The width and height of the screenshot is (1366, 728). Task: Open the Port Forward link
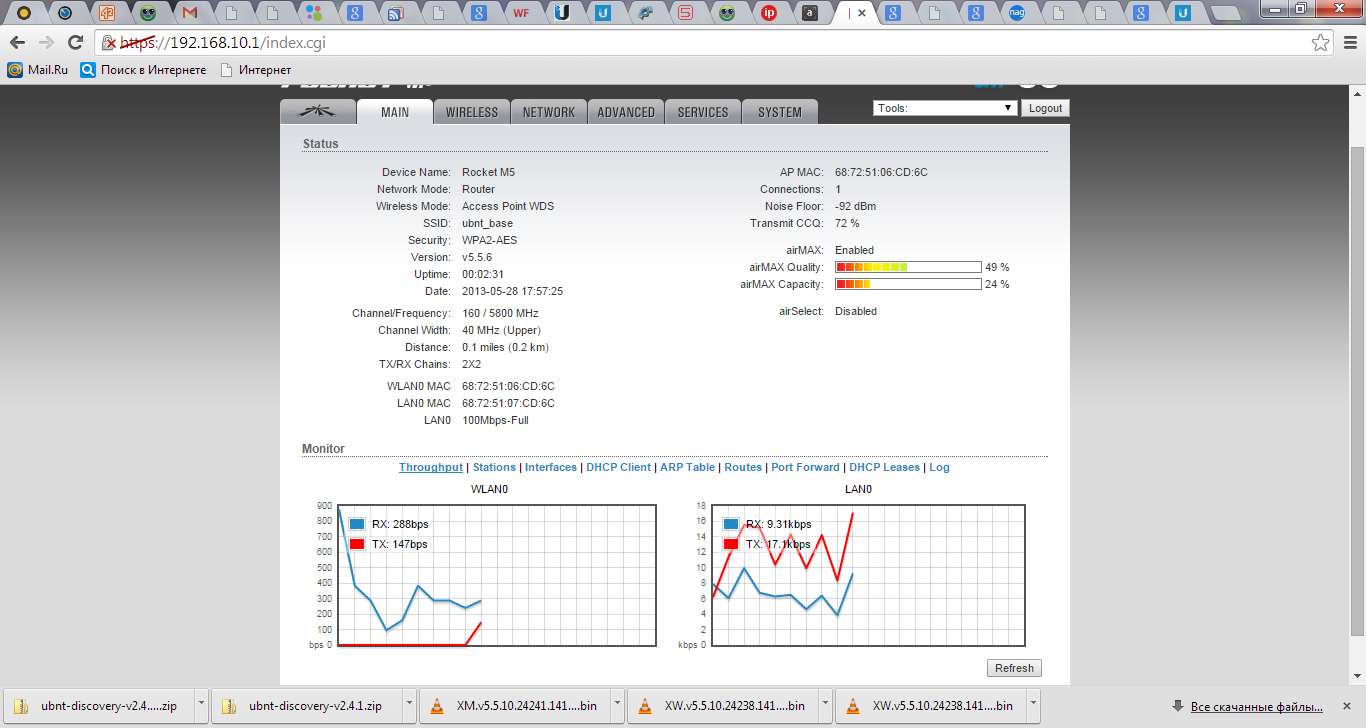pyautogui.click(x=805, y=467)
